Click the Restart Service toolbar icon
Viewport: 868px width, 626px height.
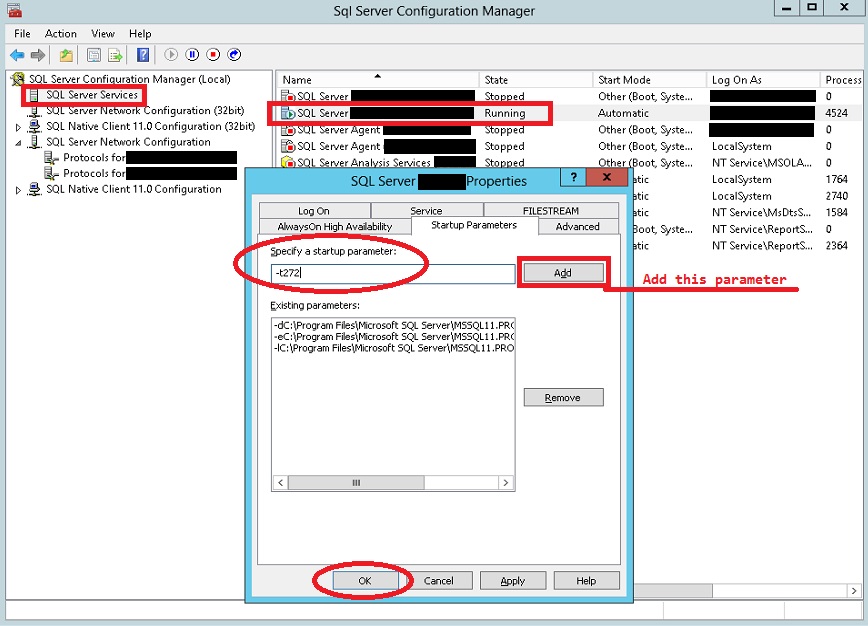tap(234, 54)
